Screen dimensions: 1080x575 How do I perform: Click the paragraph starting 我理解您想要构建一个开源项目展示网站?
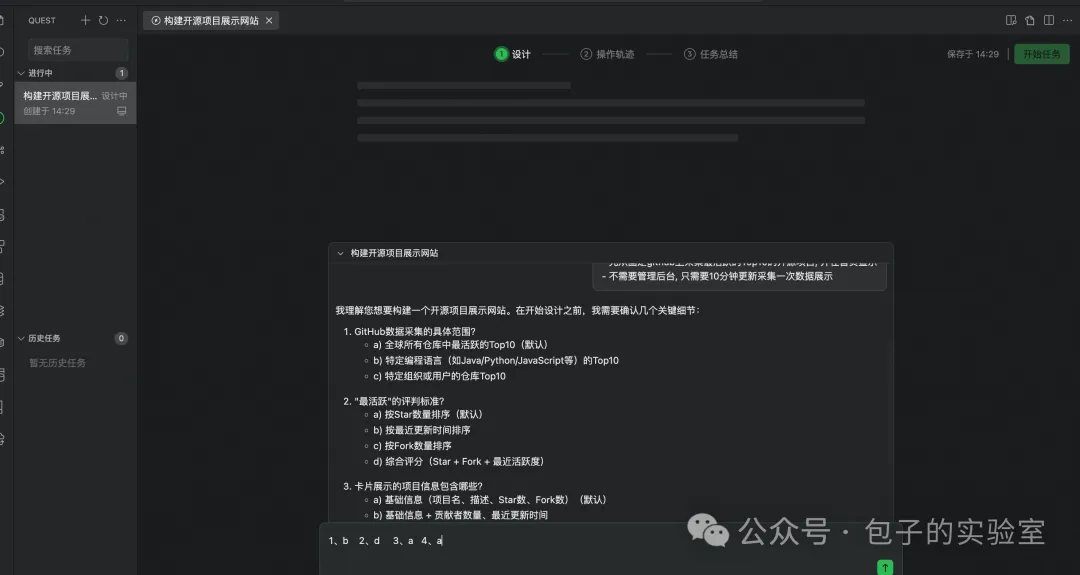[x=517, y=311]
